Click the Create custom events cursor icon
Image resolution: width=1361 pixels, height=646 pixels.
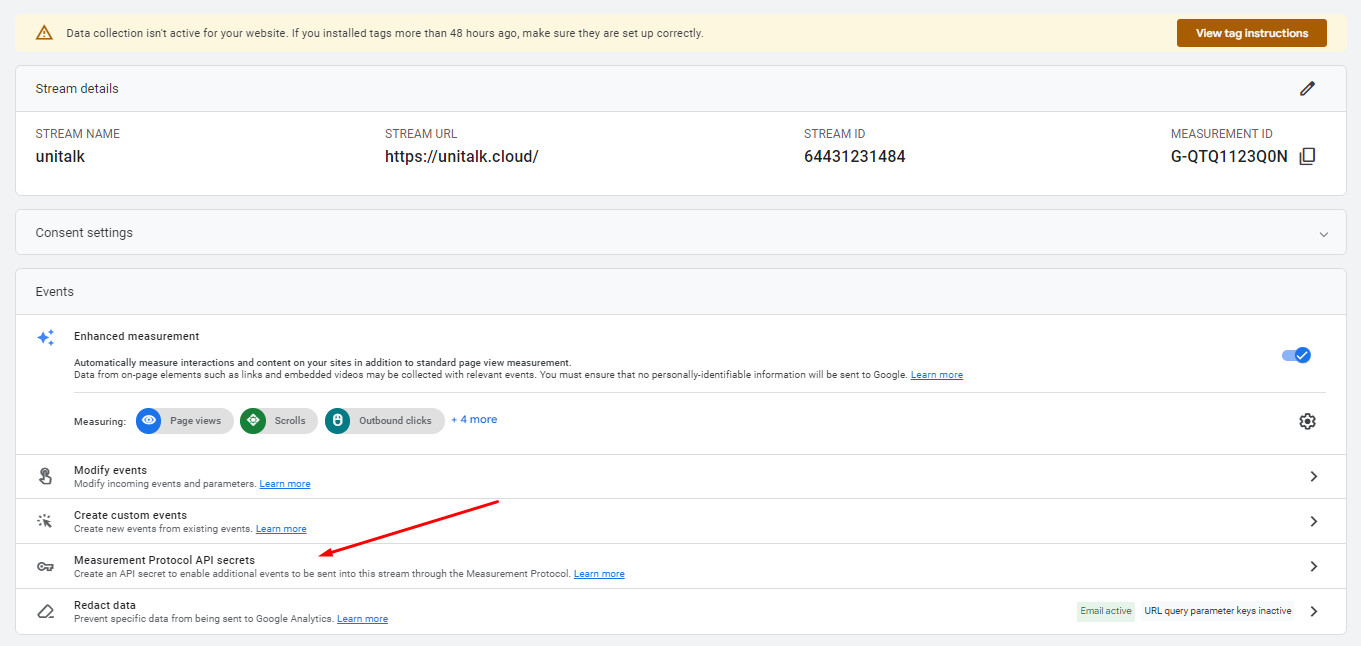click(45, 521)
